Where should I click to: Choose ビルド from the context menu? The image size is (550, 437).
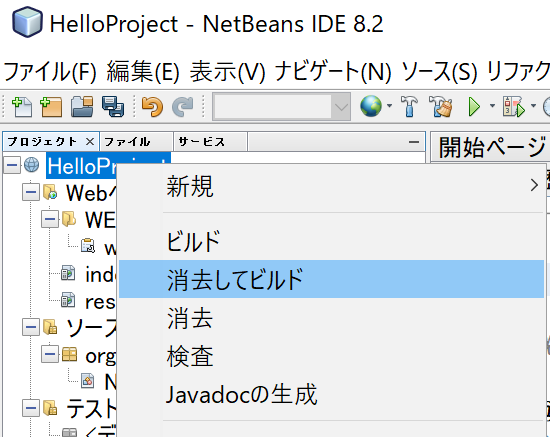click(x=331, y=241)
